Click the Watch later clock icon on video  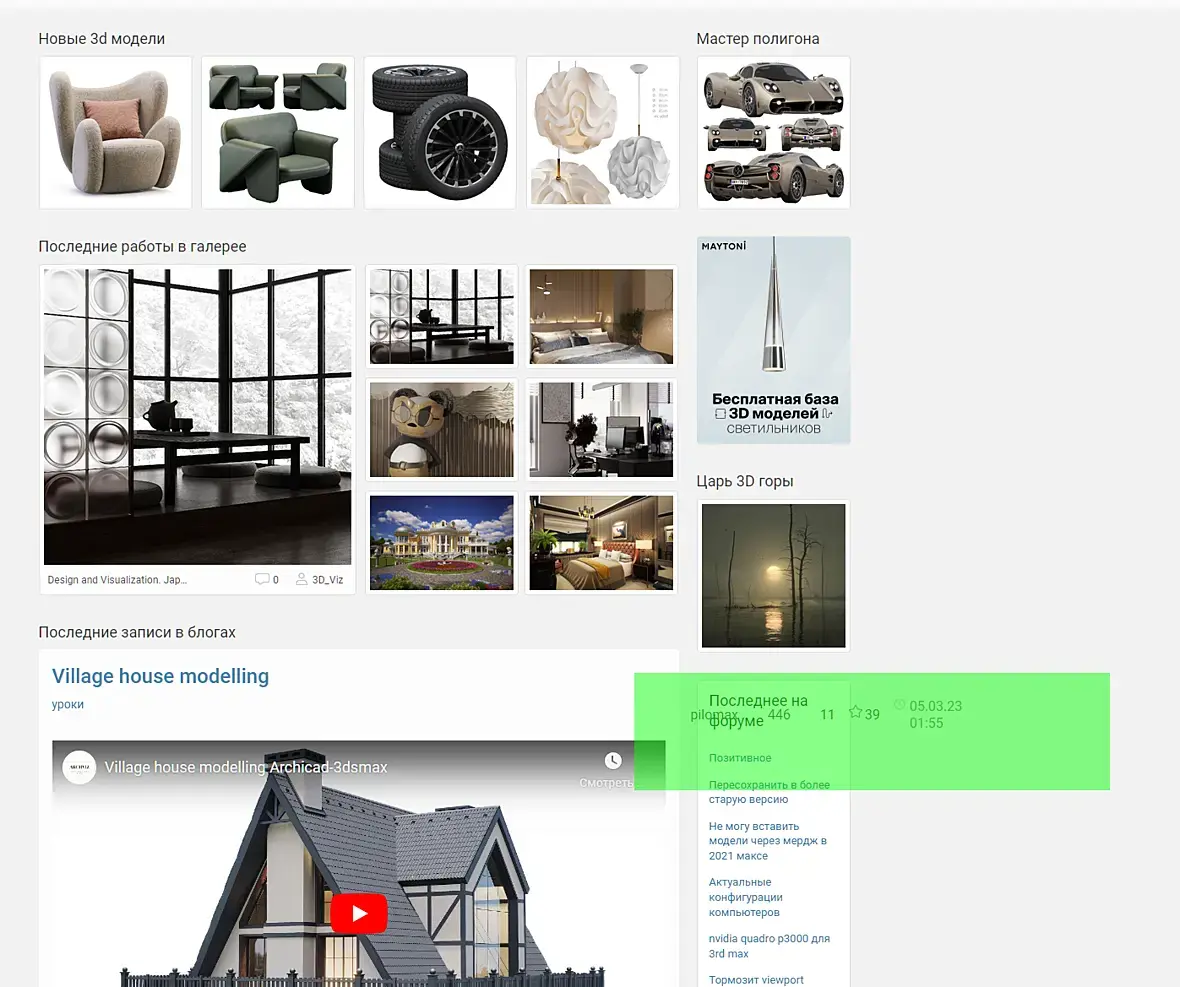point(613,761)
